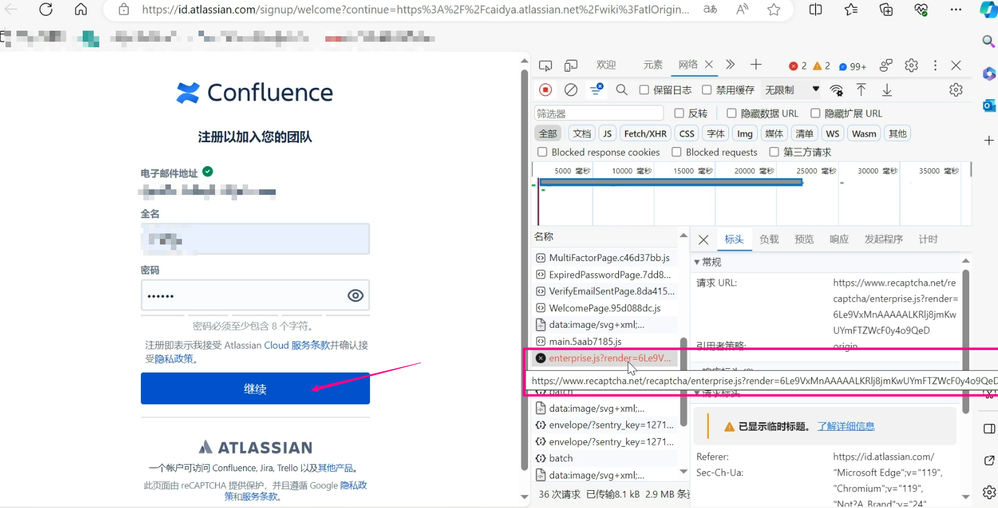998x508 pixels.
Task: Click the 密码 password field
Action: point(255,295)
